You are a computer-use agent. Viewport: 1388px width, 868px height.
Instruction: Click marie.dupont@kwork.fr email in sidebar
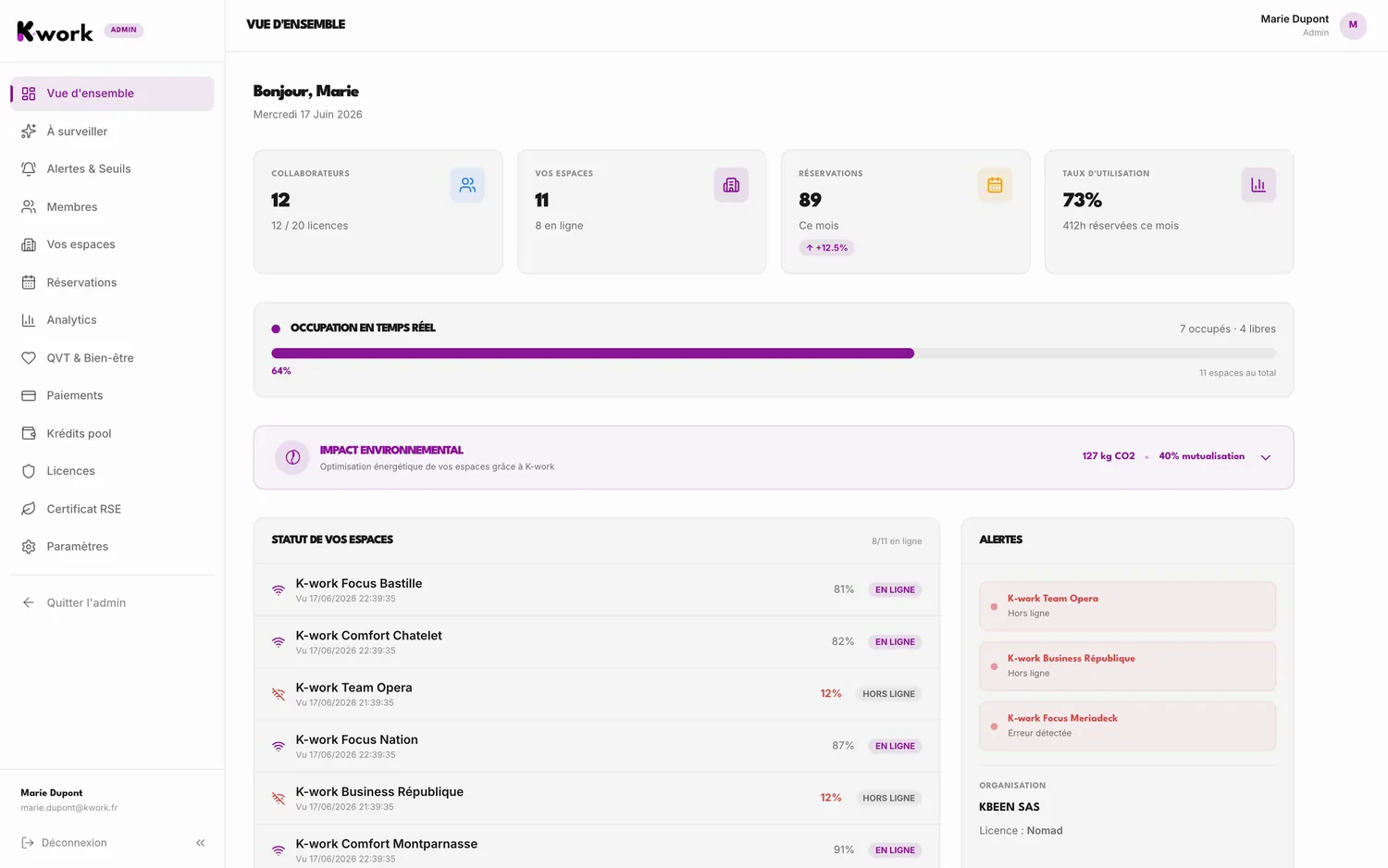pos(68,808)
